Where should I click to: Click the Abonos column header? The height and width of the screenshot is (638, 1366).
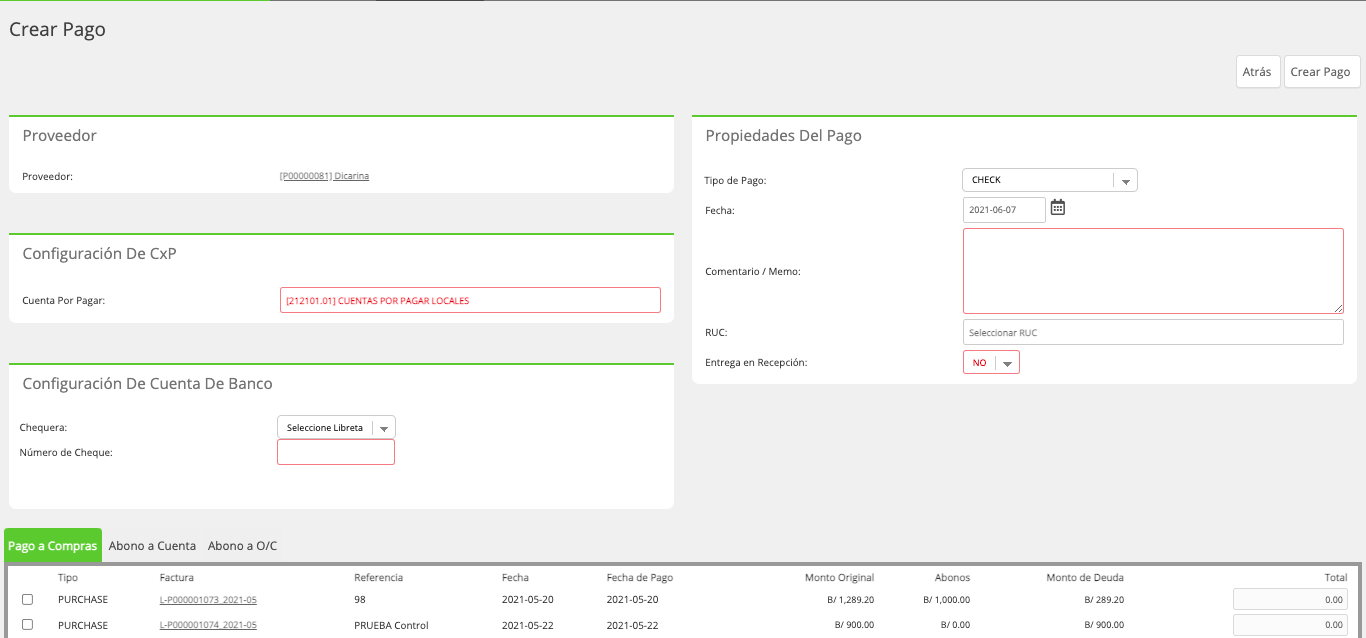[x=952, y=578]
